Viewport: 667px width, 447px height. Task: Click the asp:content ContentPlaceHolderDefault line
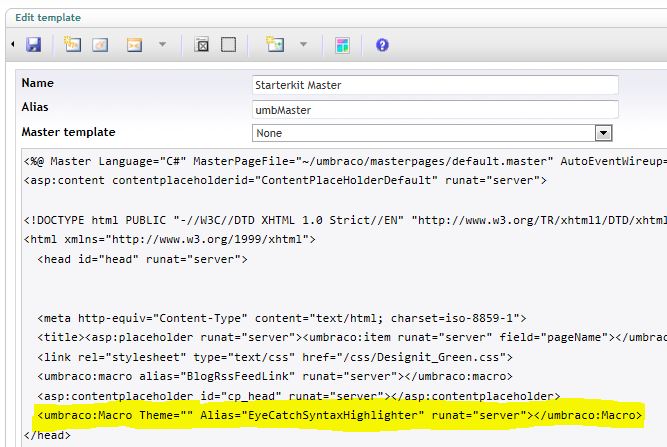coord(285,180)
